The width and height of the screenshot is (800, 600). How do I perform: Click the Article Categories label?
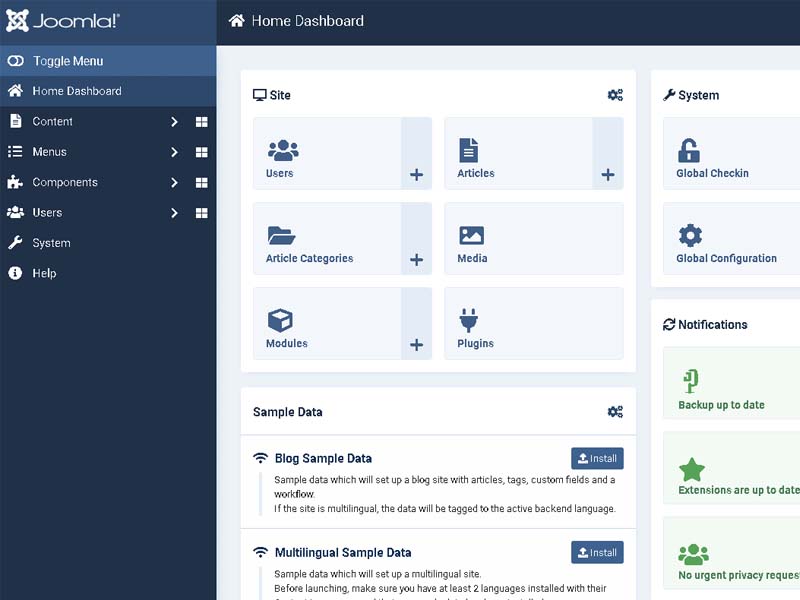[x=309, y=258]
